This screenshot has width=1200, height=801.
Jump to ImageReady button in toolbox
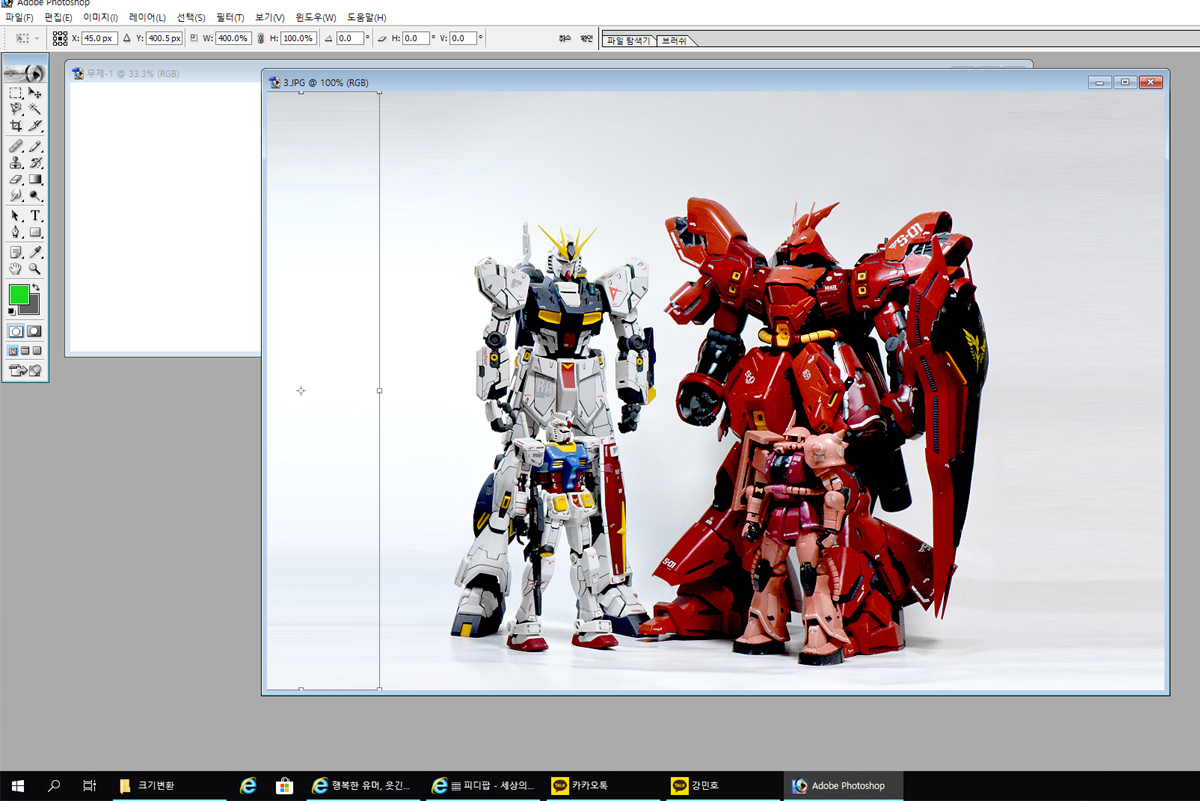(25, 370)
